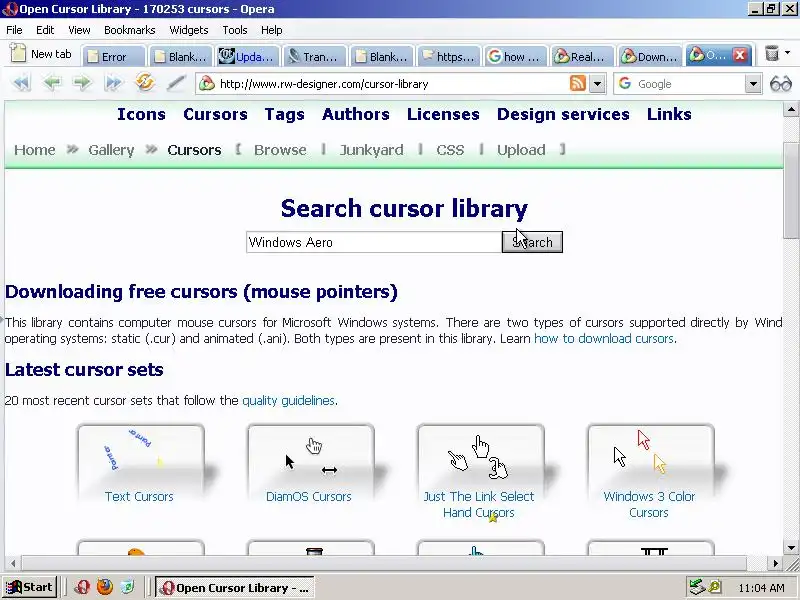Click the site icon in the address bar
The width and height of the screenshot is (800, 600).
[x=207, y=84]
